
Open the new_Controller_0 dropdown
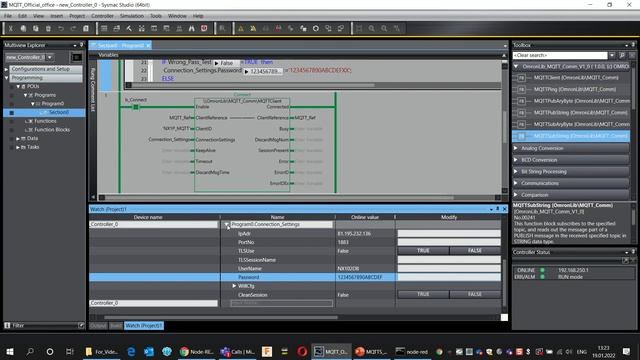[x=50, y=57]
